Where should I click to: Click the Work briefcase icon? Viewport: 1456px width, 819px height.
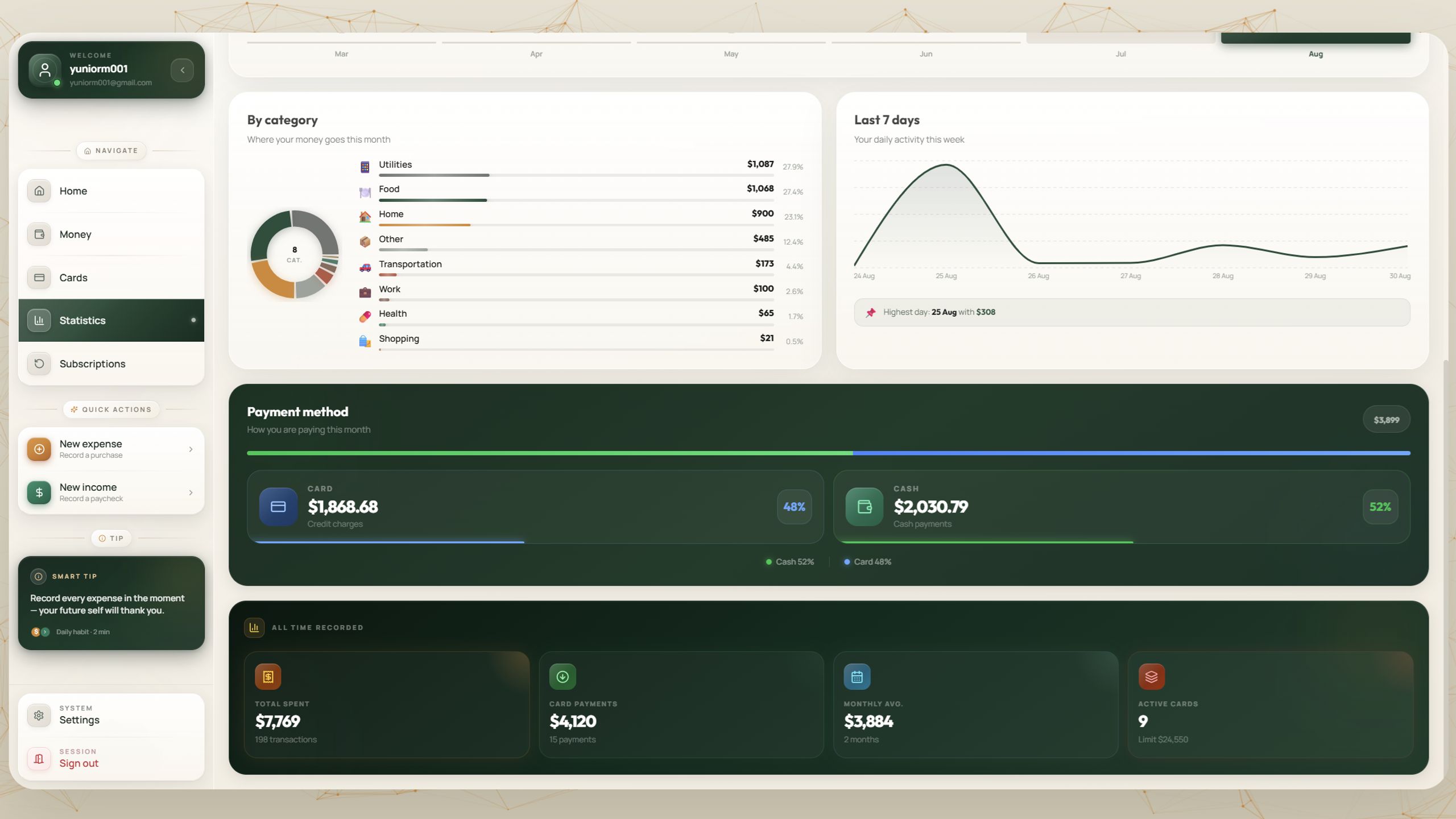pyautogui.click(x=365, y=292)
